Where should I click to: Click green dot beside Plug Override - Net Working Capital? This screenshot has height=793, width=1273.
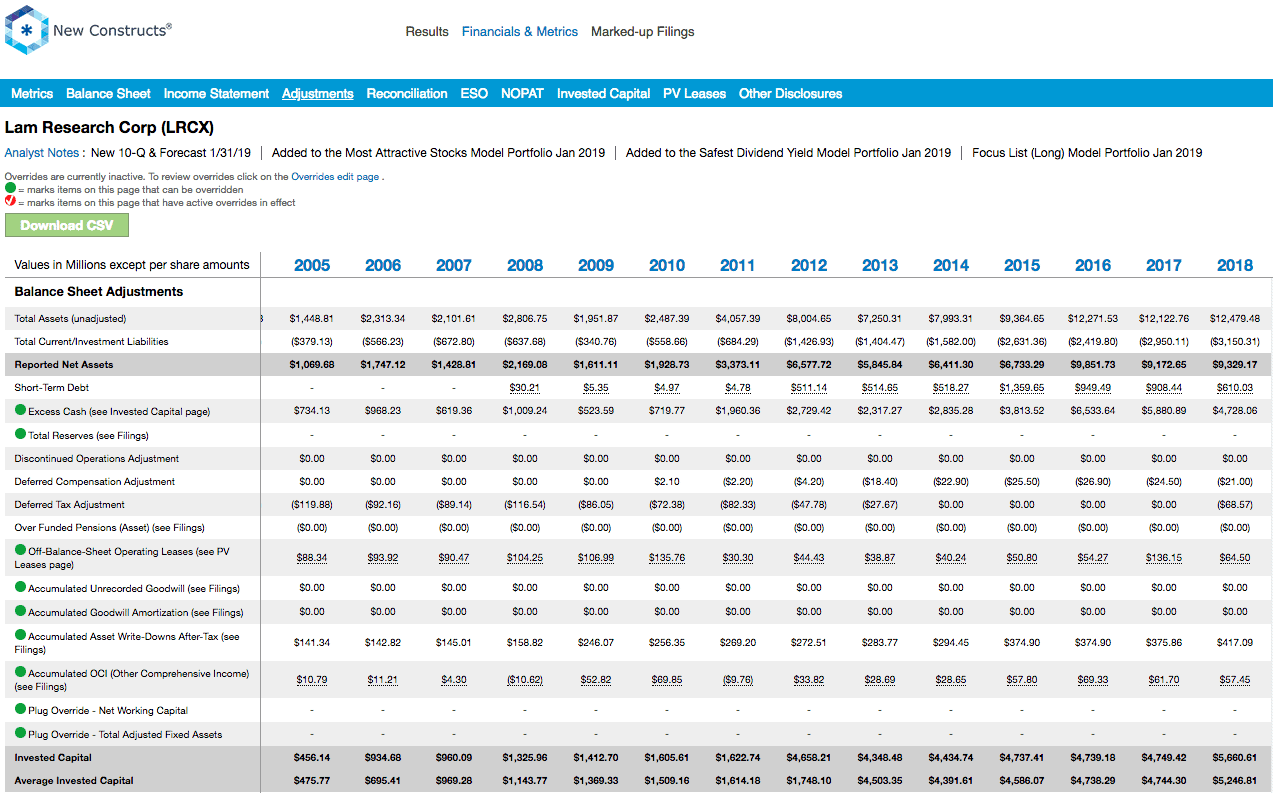coord(20,709)
